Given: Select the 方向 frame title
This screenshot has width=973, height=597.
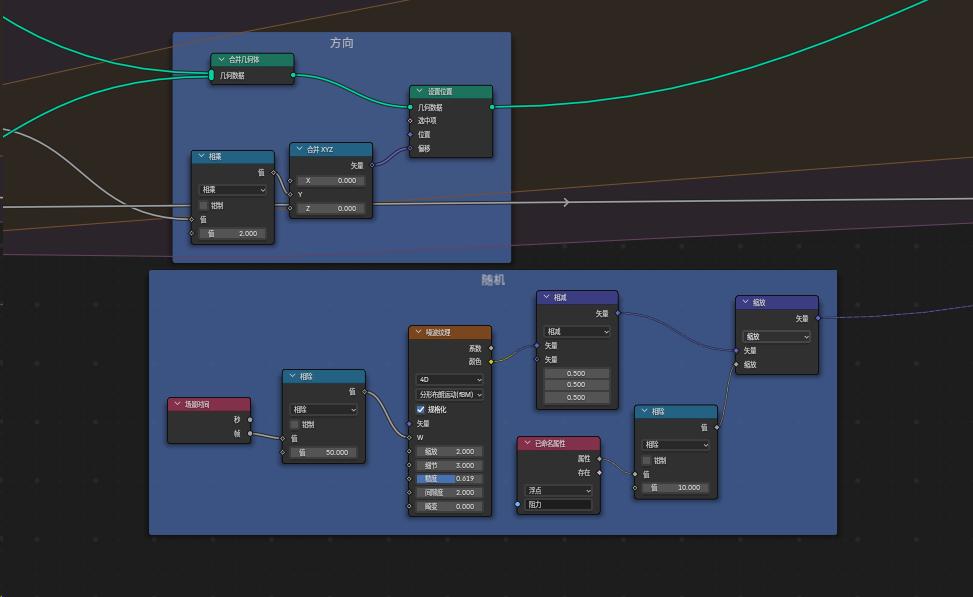Looking at the screenshot, I should (342, 43).
